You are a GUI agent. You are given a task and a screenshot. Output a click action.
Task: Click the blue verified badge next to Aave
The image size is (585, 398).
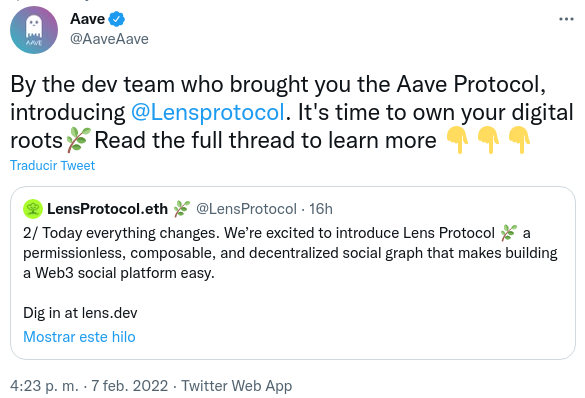[116, 19]
